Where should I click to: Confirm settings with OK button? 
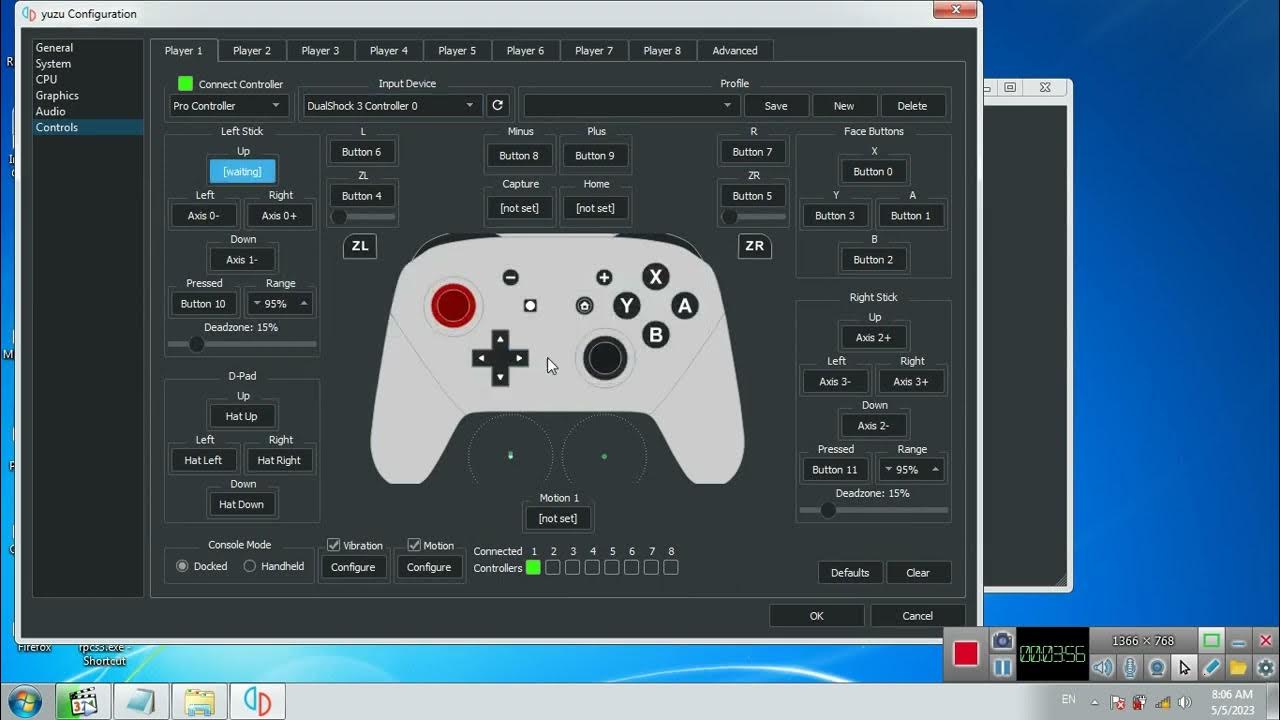[x=817, y=616]
